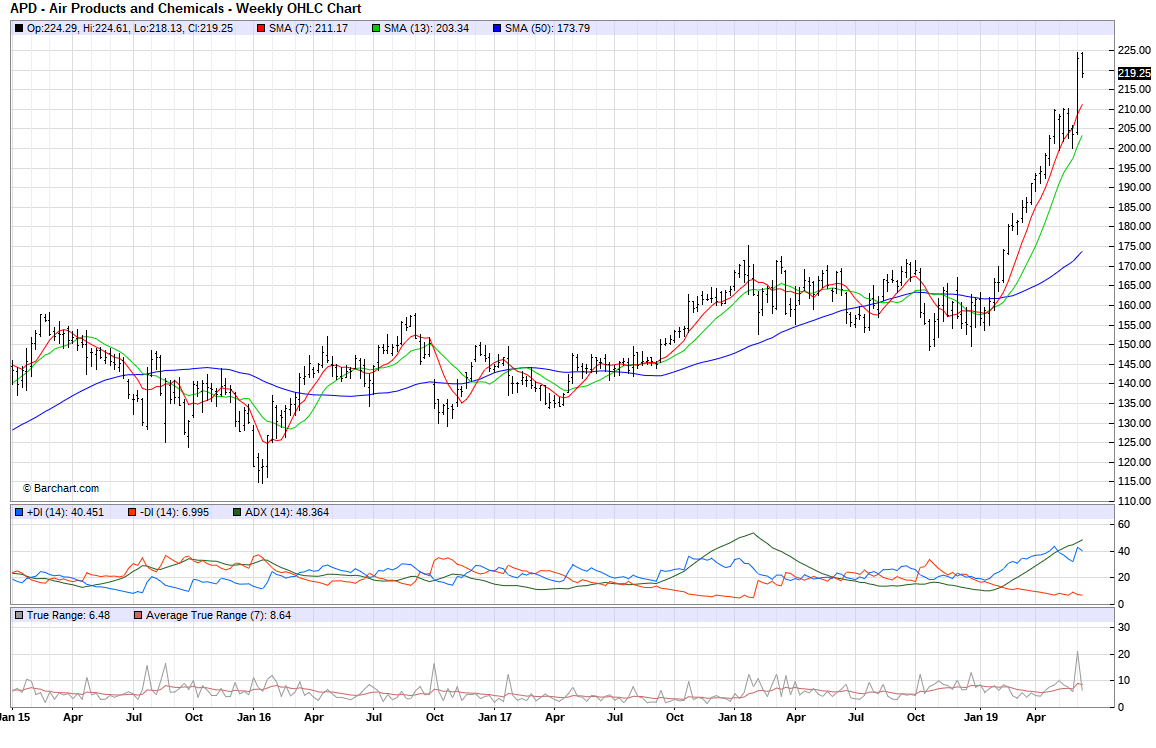Select the SMA (13): 203.34 label
Screen dimensions: 1156x748
pos(426,29)
